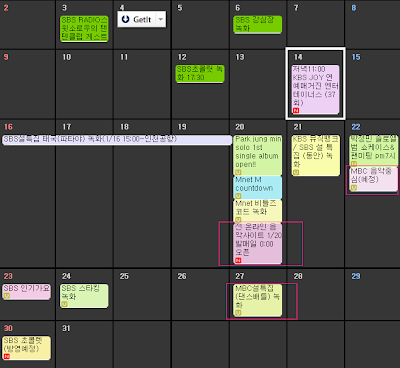Click the U icon in 박정민 쇼케이스 event
Image resolution: width=400 pixels, height=368 pixels.
354,164
